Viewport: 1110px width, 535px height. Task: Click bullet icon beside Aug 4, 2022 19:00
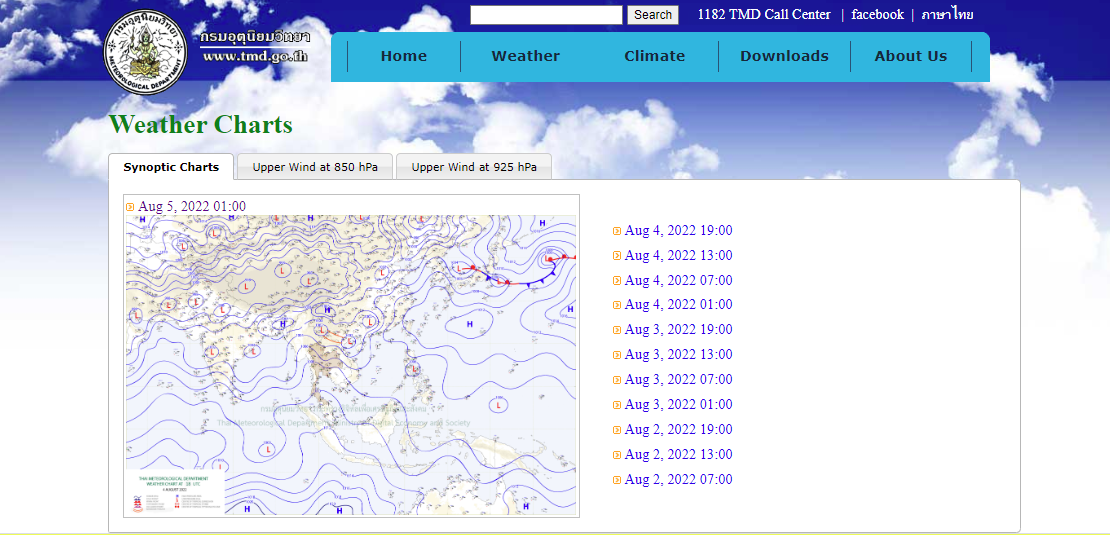(617, 231)
